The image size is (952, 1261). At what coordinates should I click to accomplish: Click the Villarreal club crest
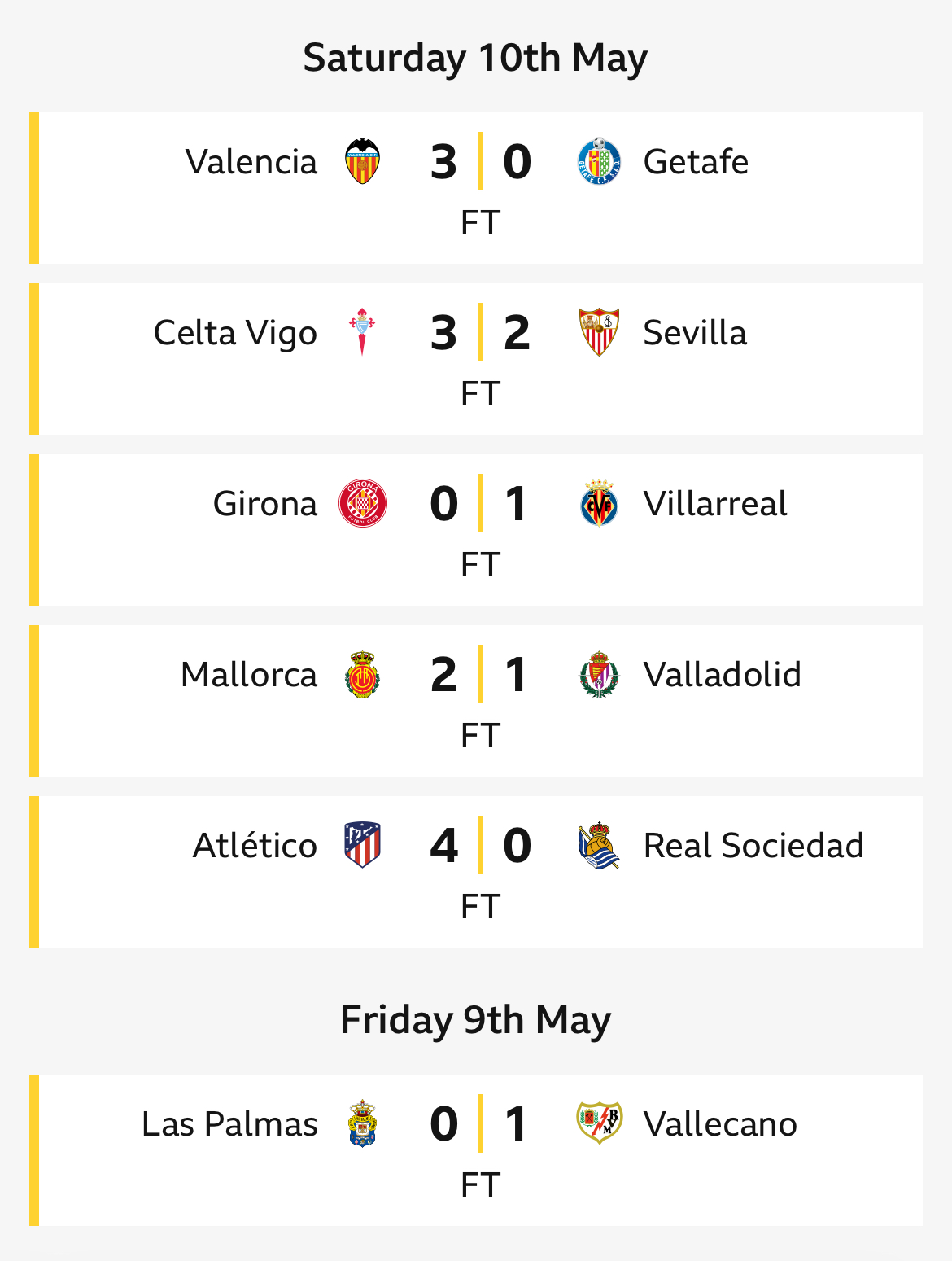click(x=599, y=503)
